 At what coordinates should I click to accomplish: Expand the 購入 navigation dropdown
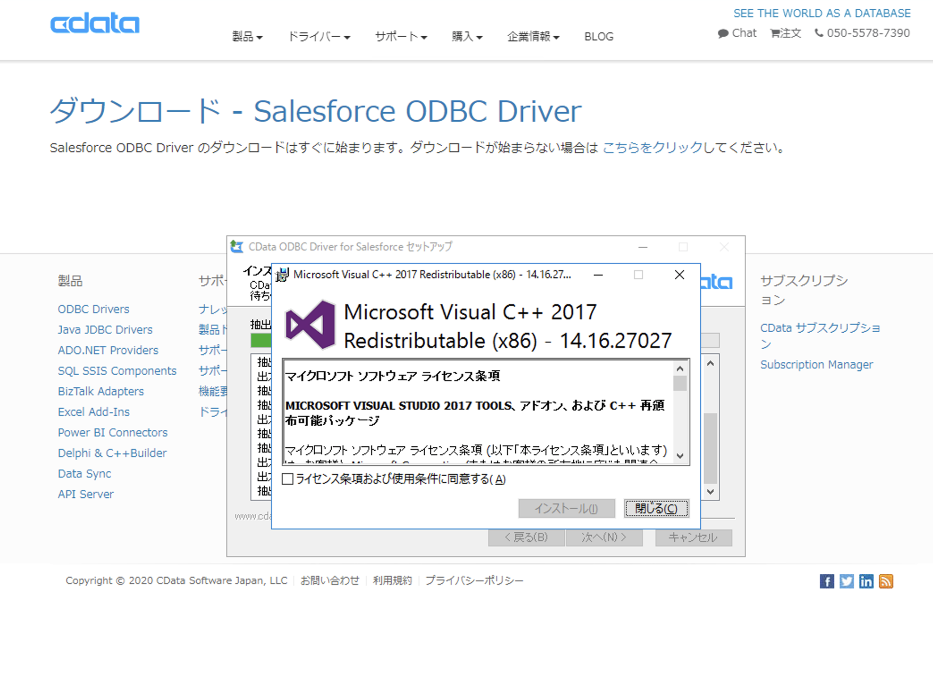tap(467, 36)
